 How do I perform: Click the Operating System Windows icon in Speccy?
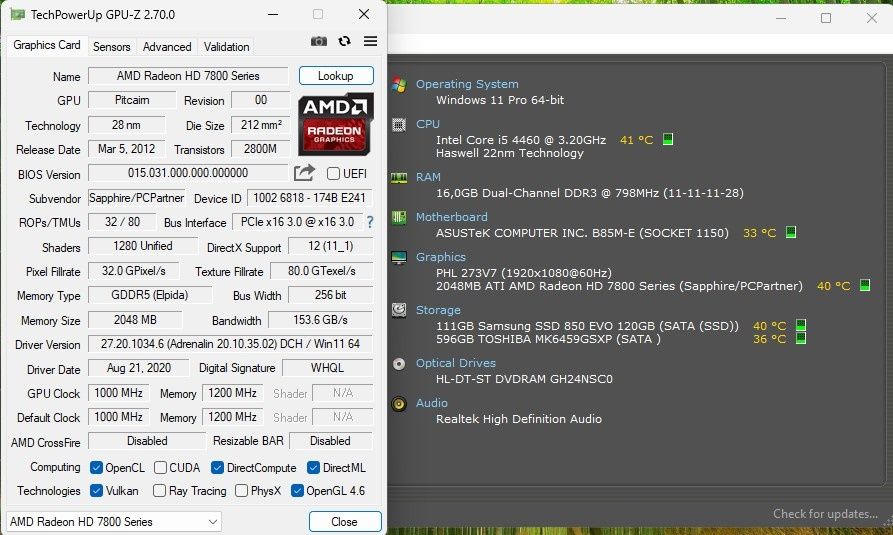pyautogui.click(x=399, y=85)
